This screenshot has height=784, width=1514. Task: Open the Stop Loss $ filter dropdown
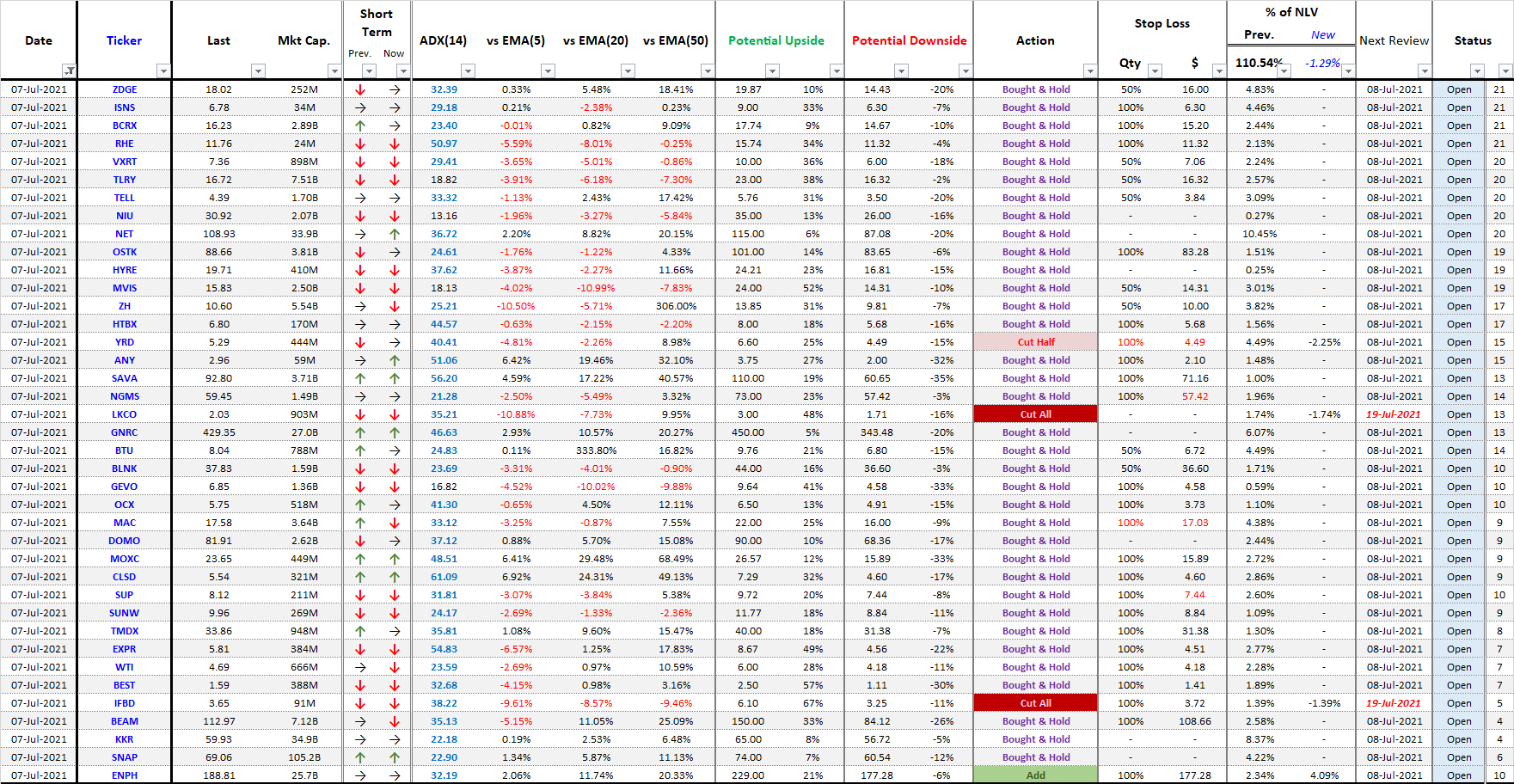click(1218, 70)
